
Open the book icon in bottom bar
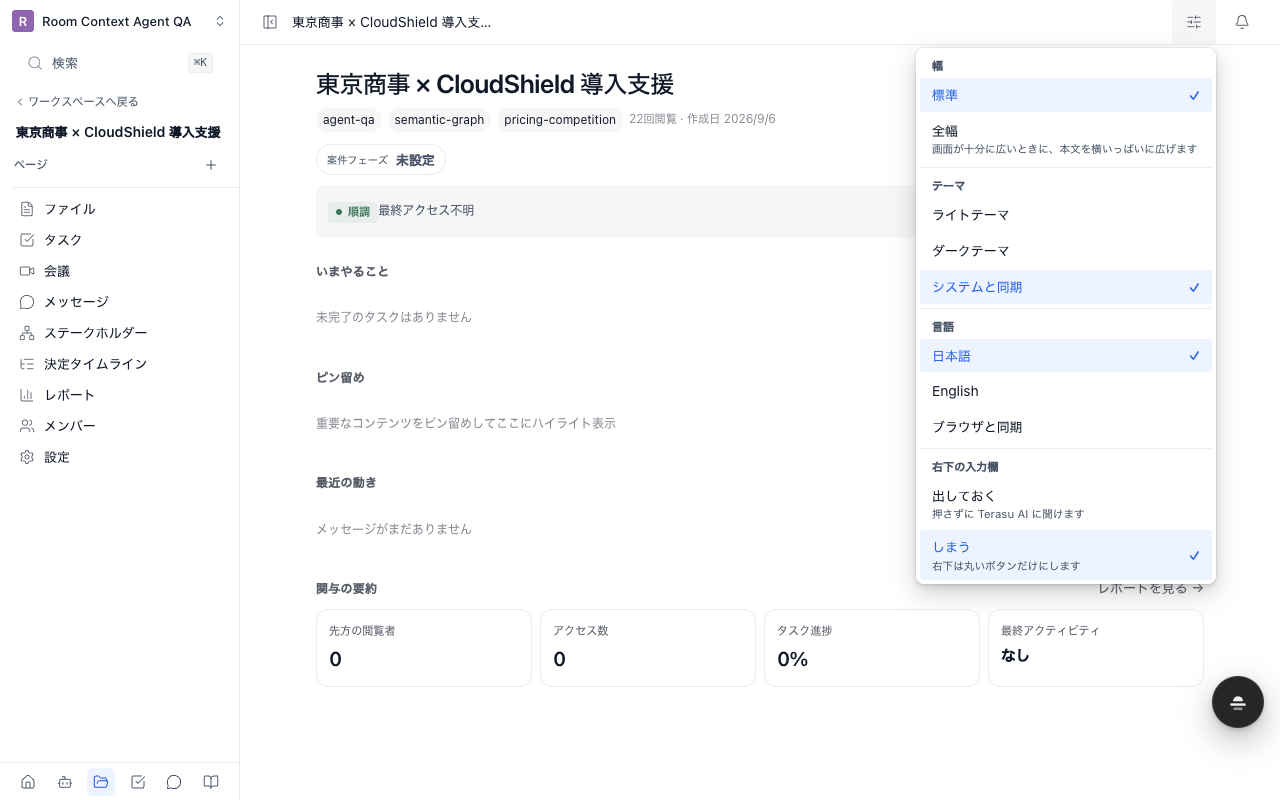[x=211, y=782]
